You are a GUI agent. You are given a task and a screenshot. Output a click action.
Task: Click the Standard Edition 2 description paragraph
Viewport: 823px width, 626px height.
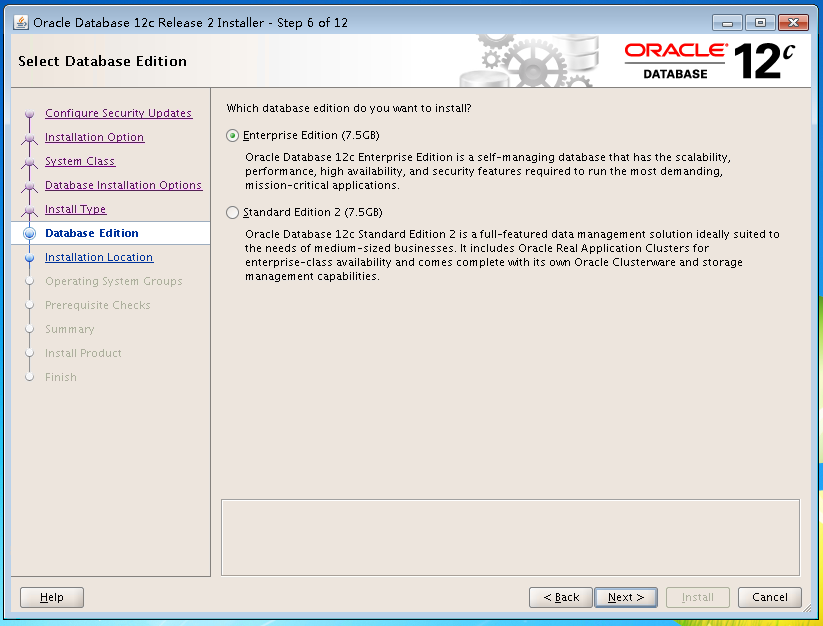click(512, 255)
